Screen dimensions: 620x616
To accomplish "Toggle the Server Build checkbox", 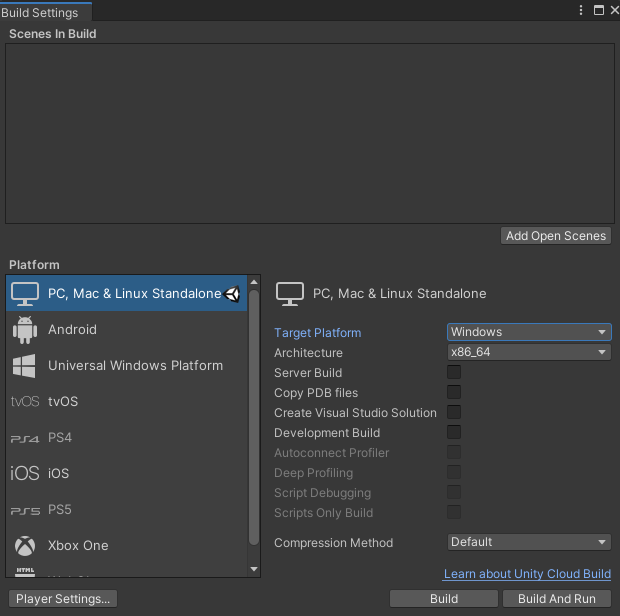I will tap(454, 372).
